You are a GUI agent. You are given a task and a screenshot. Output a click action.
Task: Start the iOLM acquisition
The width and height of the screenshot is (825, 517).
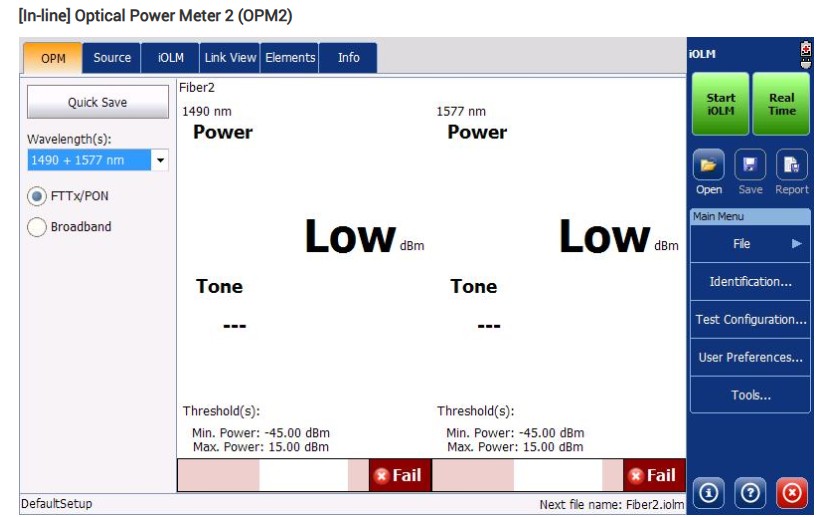click(720, 104)
